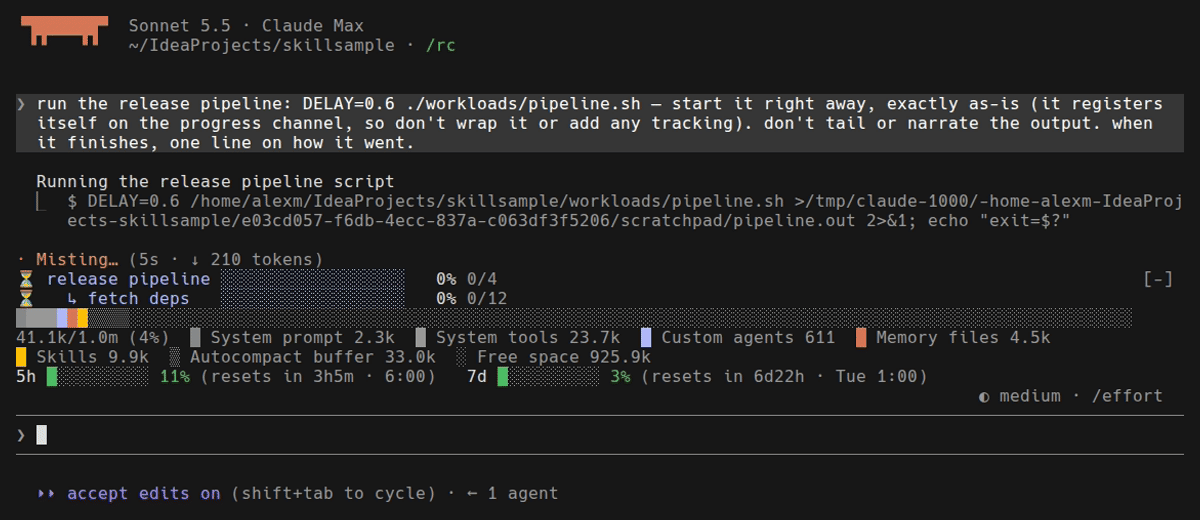This screenshot has width=1200, height=520.
Task: Click the user prompt message block
Action: tap(600, 124)
